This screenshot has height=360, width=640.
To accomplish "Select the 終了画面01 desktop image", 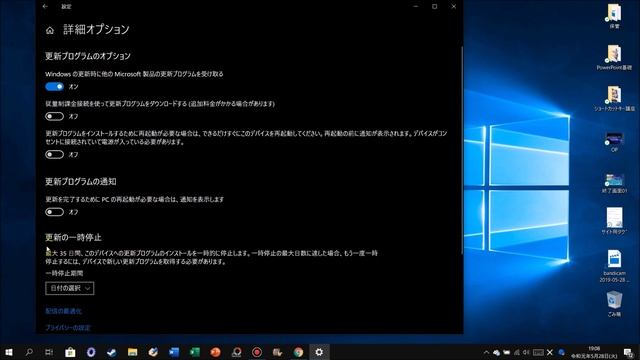I will (614, 183).
